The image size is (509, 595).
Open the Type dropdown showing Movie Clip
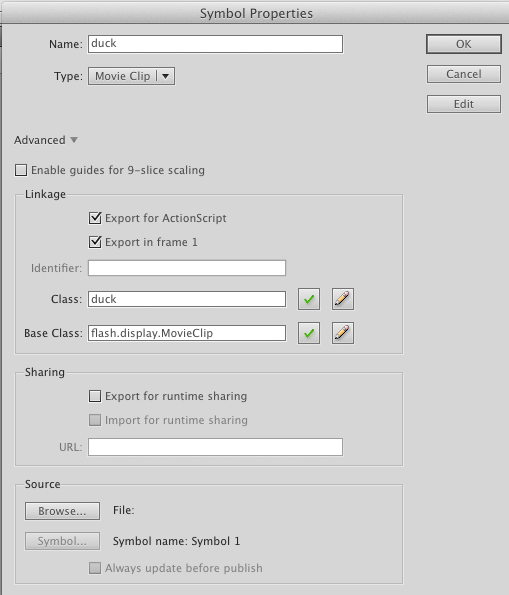(x=131, y=76)
